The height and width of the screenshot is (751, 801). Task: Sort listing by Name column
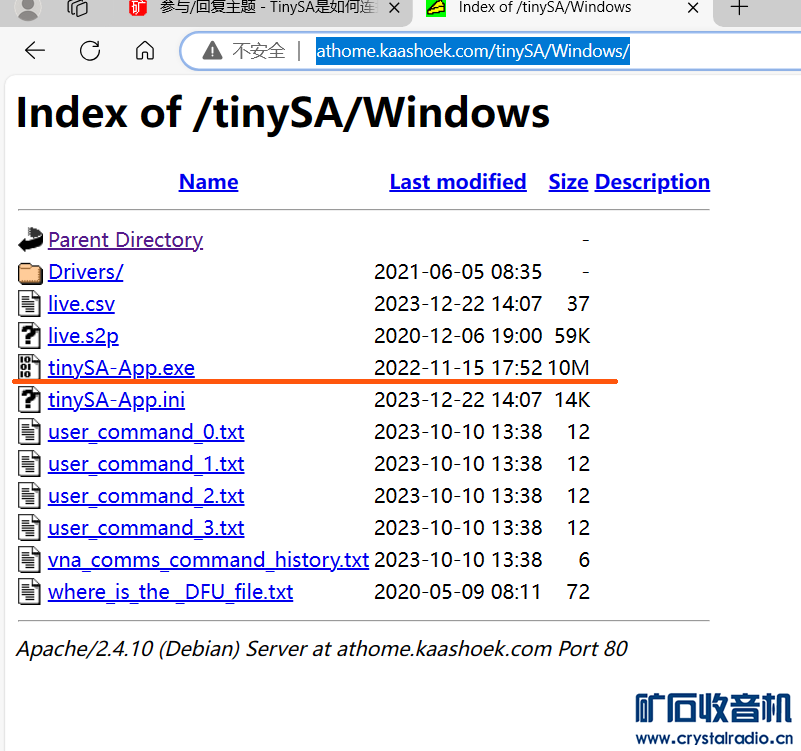[x=208, y=182]
